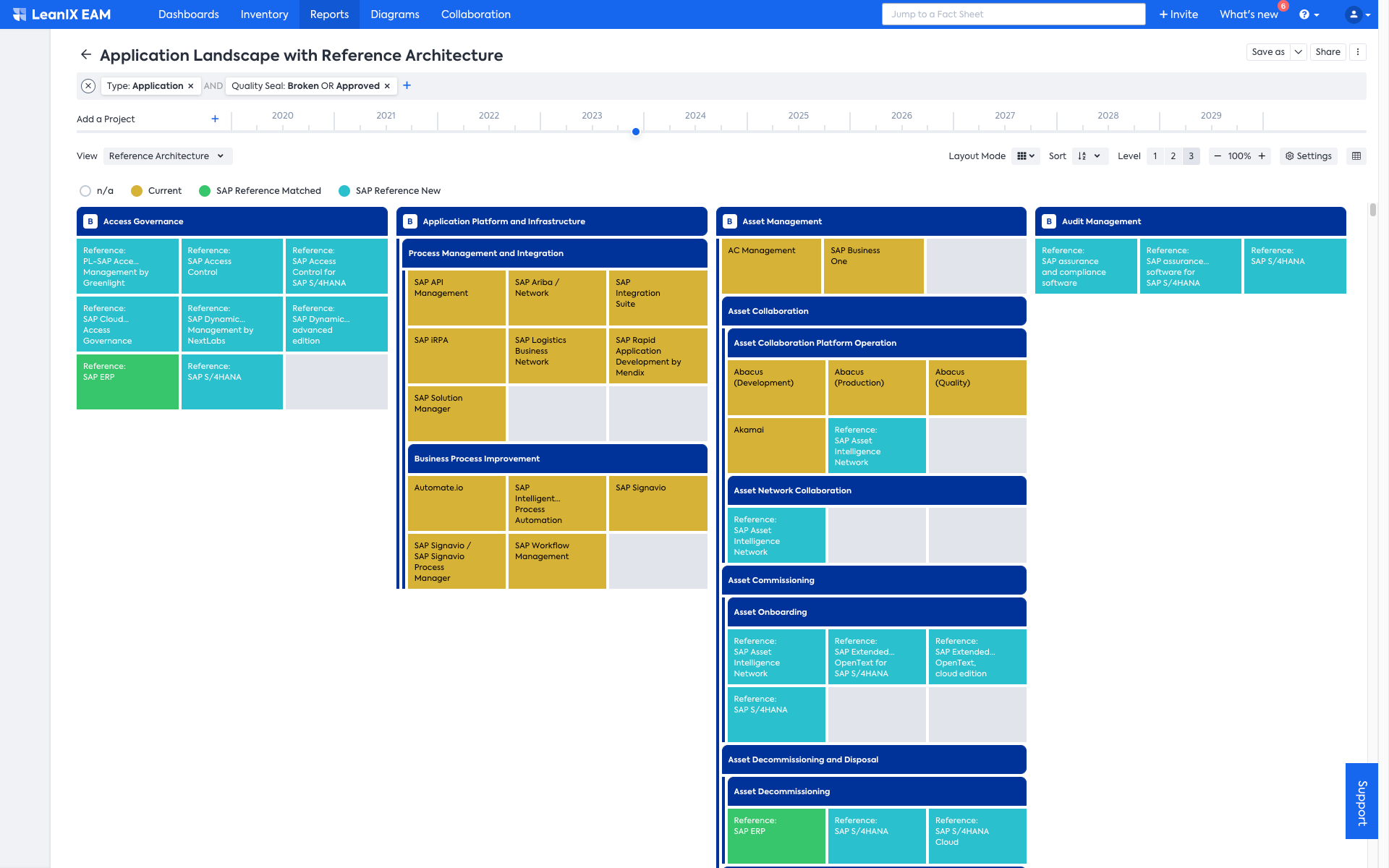
Task: Expand the Save as dropdown arrow
Action: (x=1299, y=52)
